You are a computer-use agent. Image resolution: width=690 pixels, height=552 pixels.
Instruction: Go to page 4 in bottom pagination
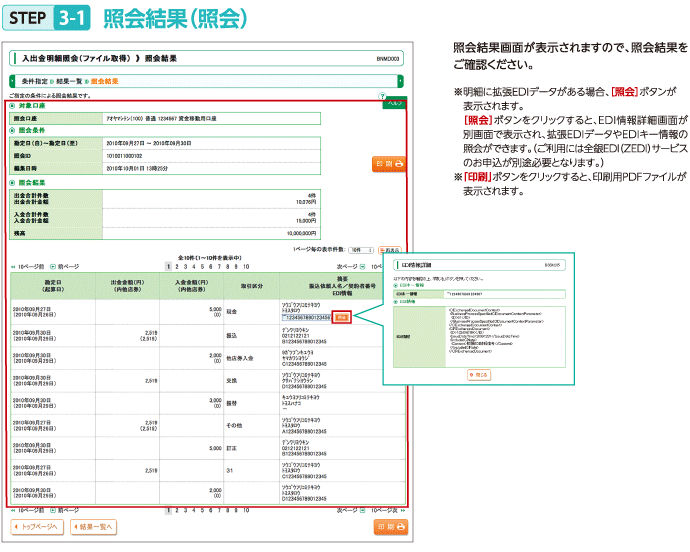(x=194, y=510)
